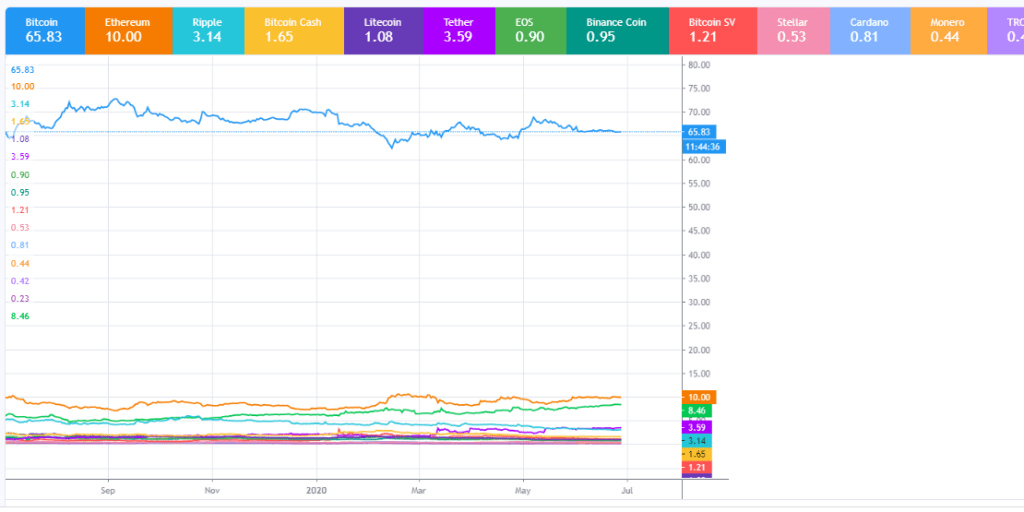Click the 50.00 price axis tick
The image size is (1024, 512).
click(x=699, y=207)
